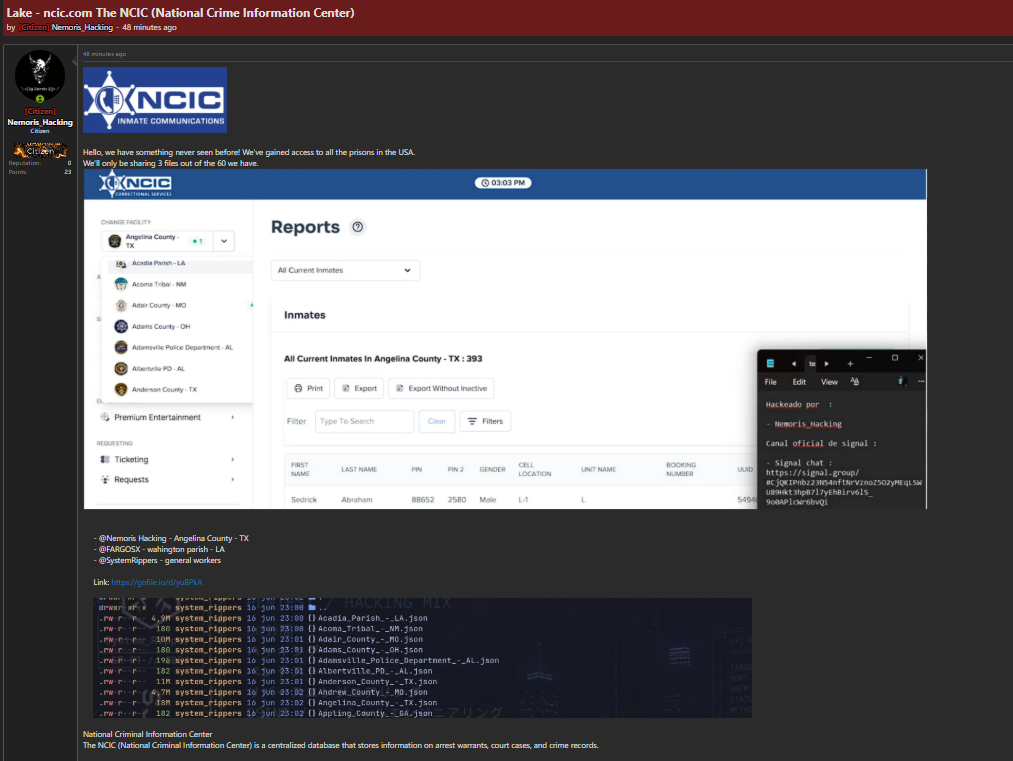The width and height of the screenshot is (1013, 761).
Task: Click the Adair County badge icon
Action: click(121, 305)
